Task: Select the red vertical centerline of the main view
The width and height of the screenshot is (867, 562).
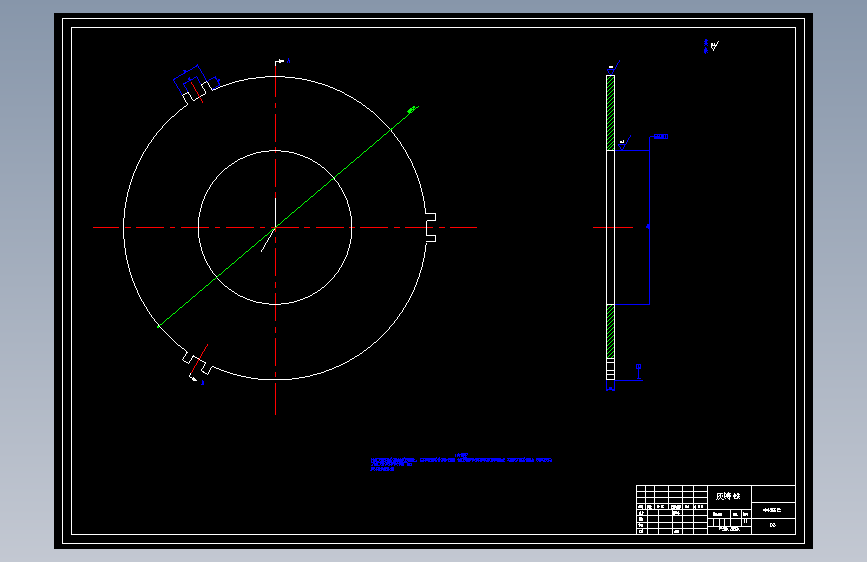Action: 275,238
